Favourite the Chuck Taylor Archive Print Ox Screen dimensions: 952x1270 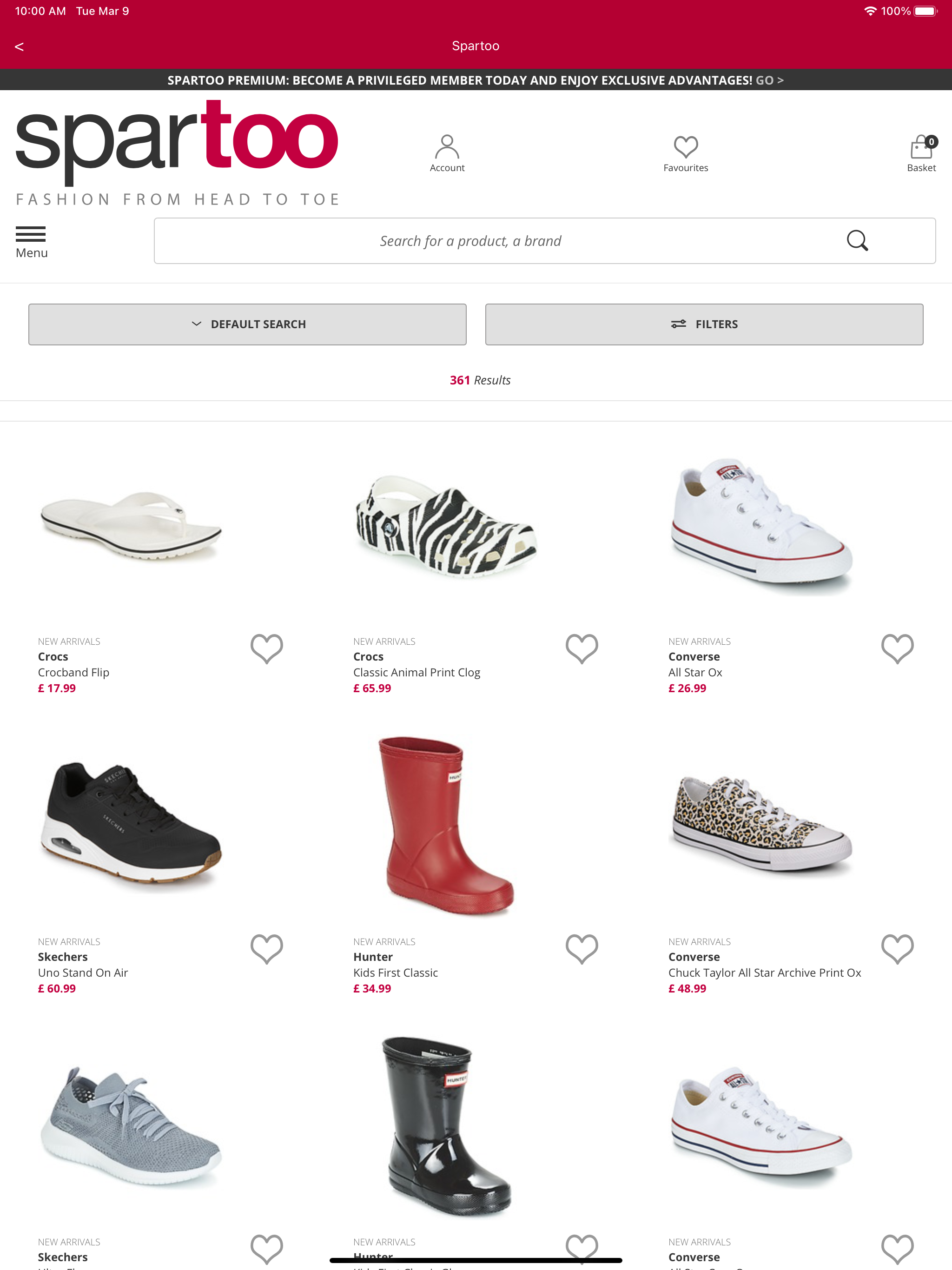[897, 949]
